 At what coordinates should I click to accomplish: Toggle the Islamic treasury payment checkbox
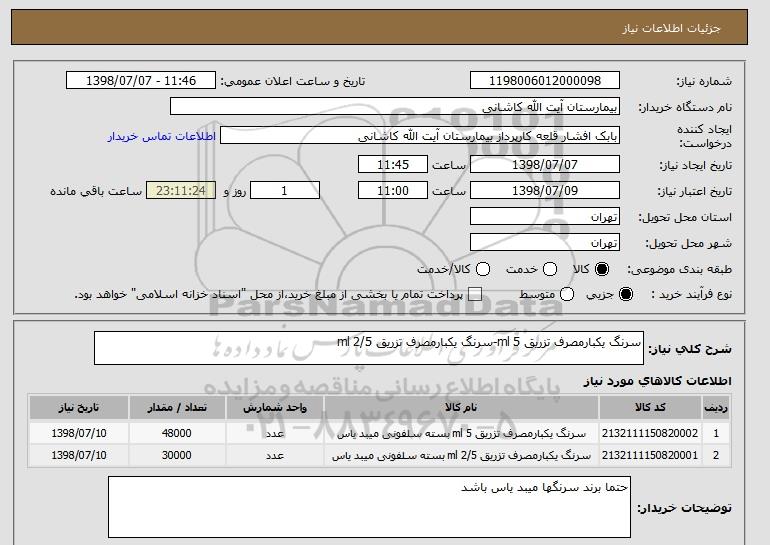coord(474,294)
